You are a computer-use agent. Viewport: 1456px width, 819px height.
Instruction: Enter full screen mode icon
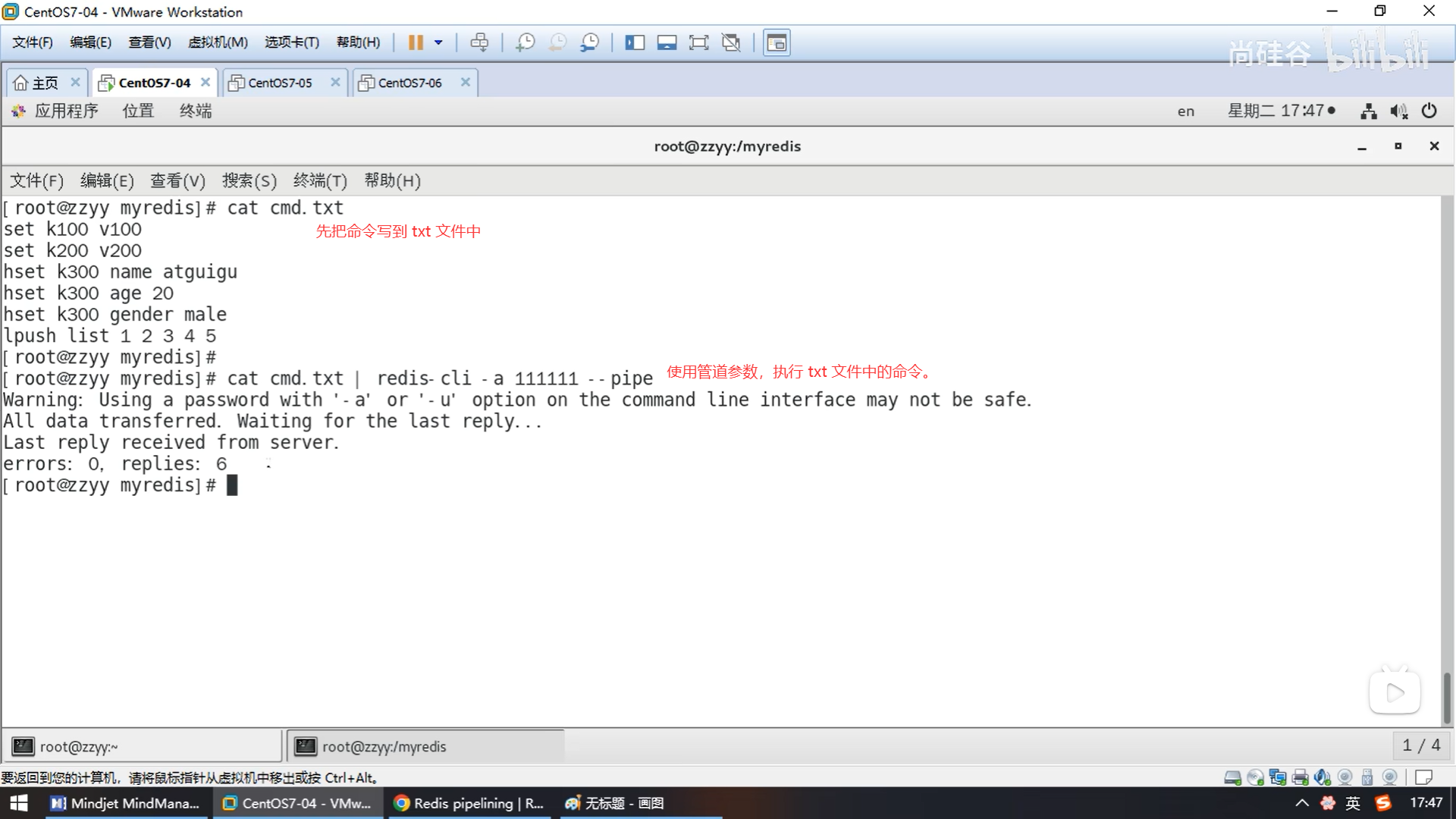pyautogui.click(x=698, y=42)
